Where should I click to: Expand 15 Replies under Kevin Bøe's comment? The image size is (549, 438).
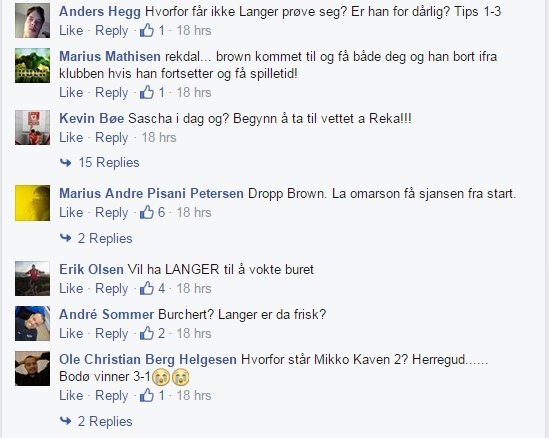point(109,162)
